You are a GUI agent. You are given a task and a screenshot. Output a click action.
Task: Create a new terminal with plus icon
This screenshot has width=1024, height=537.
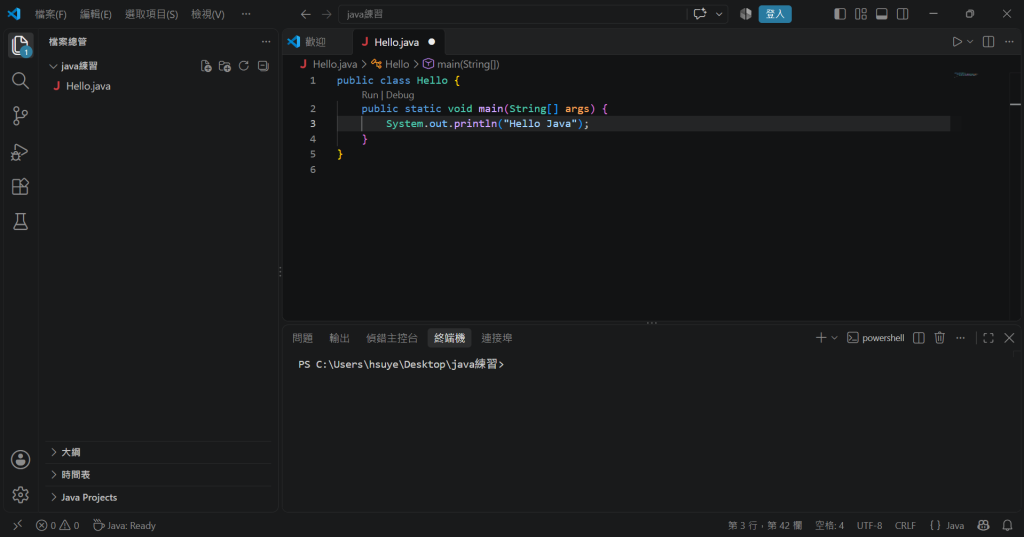tap(821, 338)
